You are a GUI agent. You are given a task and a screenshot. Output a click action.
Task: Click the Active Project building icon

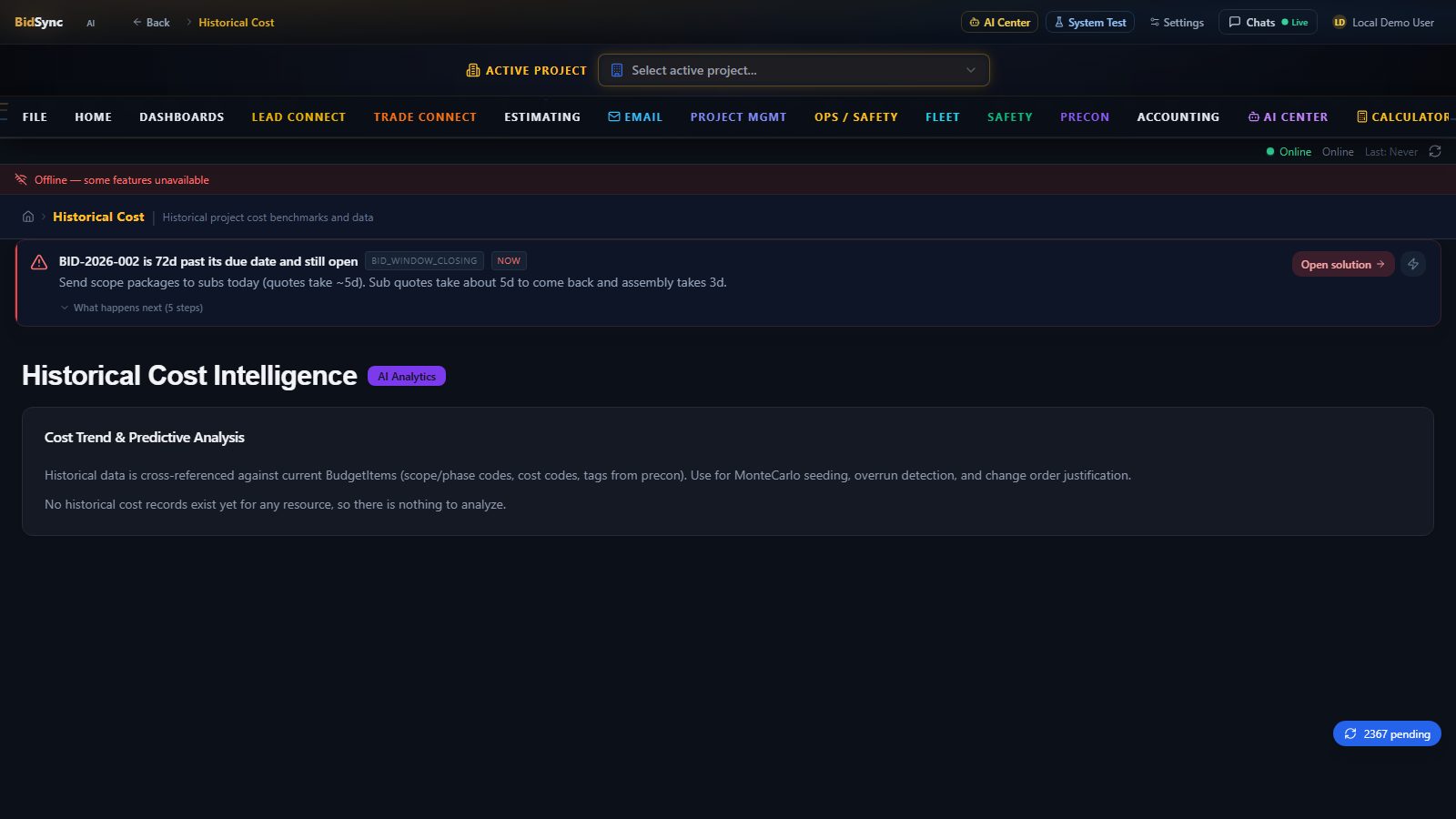473,70
